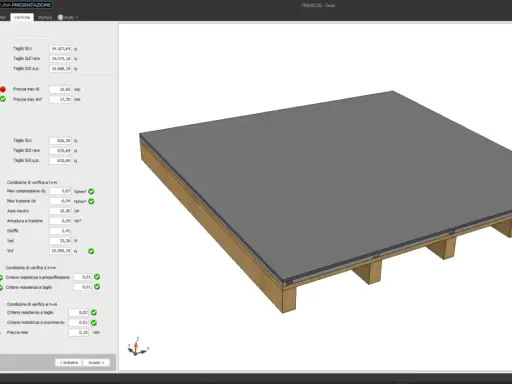512x384 pixels.
Task: Click the 'Freccia max t0' label
Action: [x=26, y=89]
